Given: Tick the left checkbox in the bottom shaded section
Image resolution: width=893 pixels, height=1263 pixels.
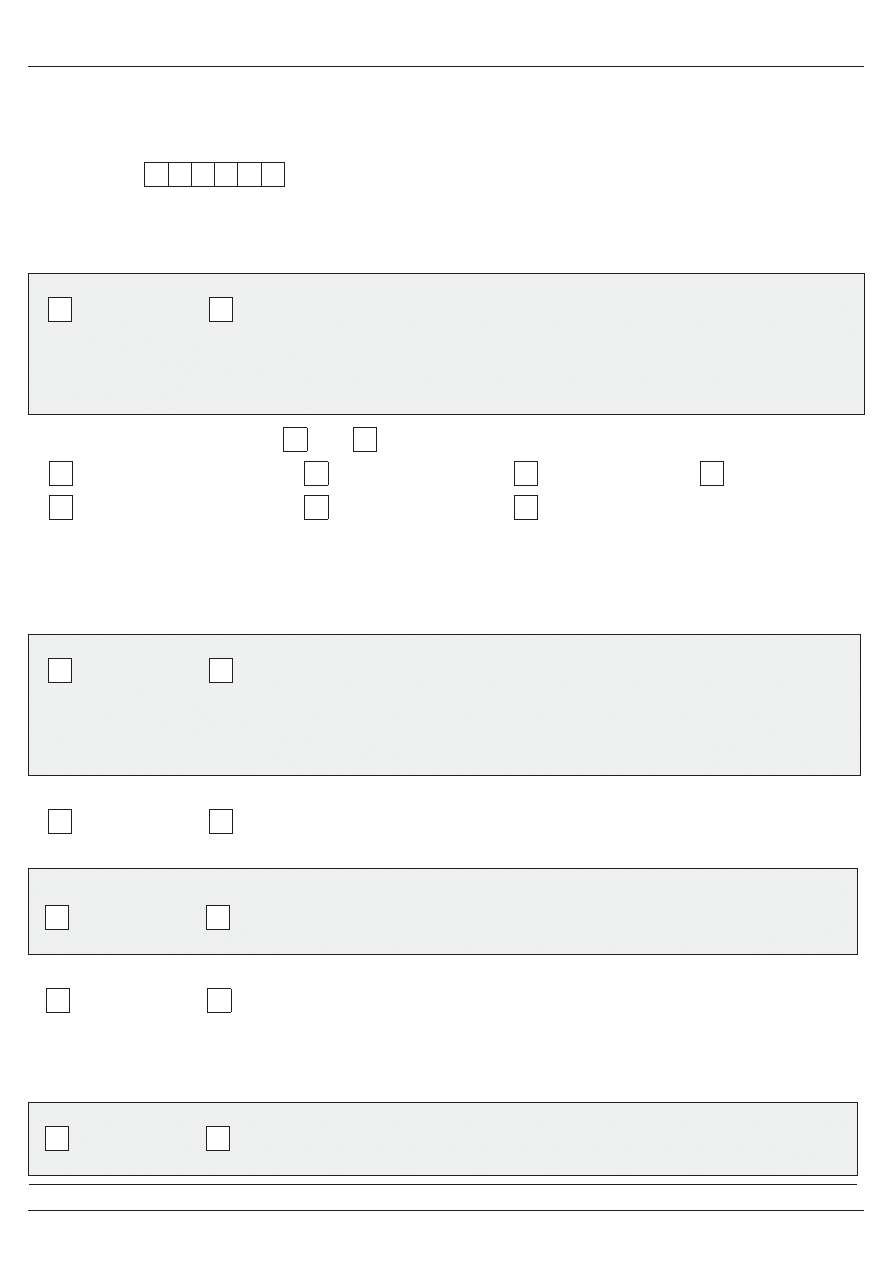Looking at the screenshot, I should [57, 1138].
